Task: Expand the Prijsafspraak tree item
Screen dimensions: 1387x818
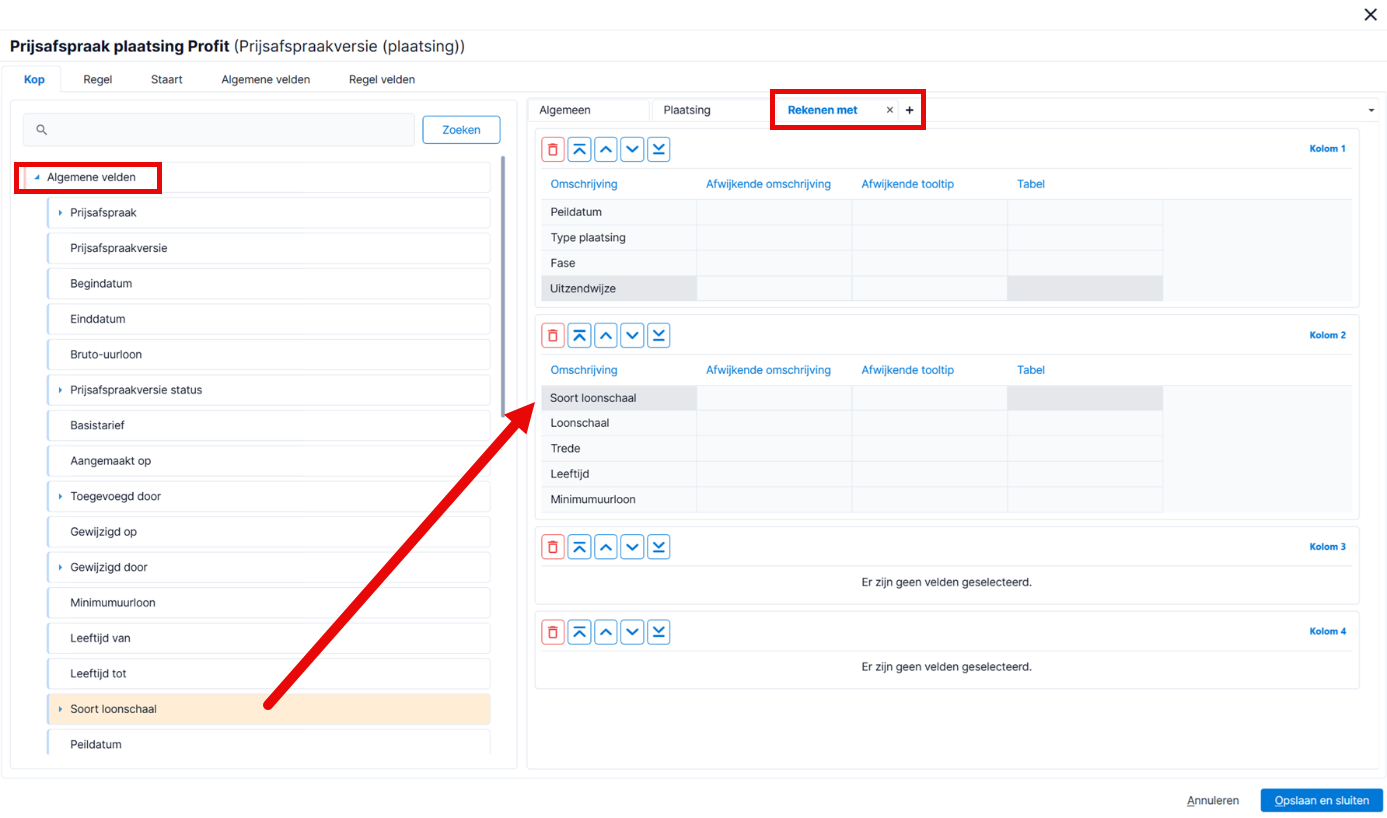Action: 60,213
